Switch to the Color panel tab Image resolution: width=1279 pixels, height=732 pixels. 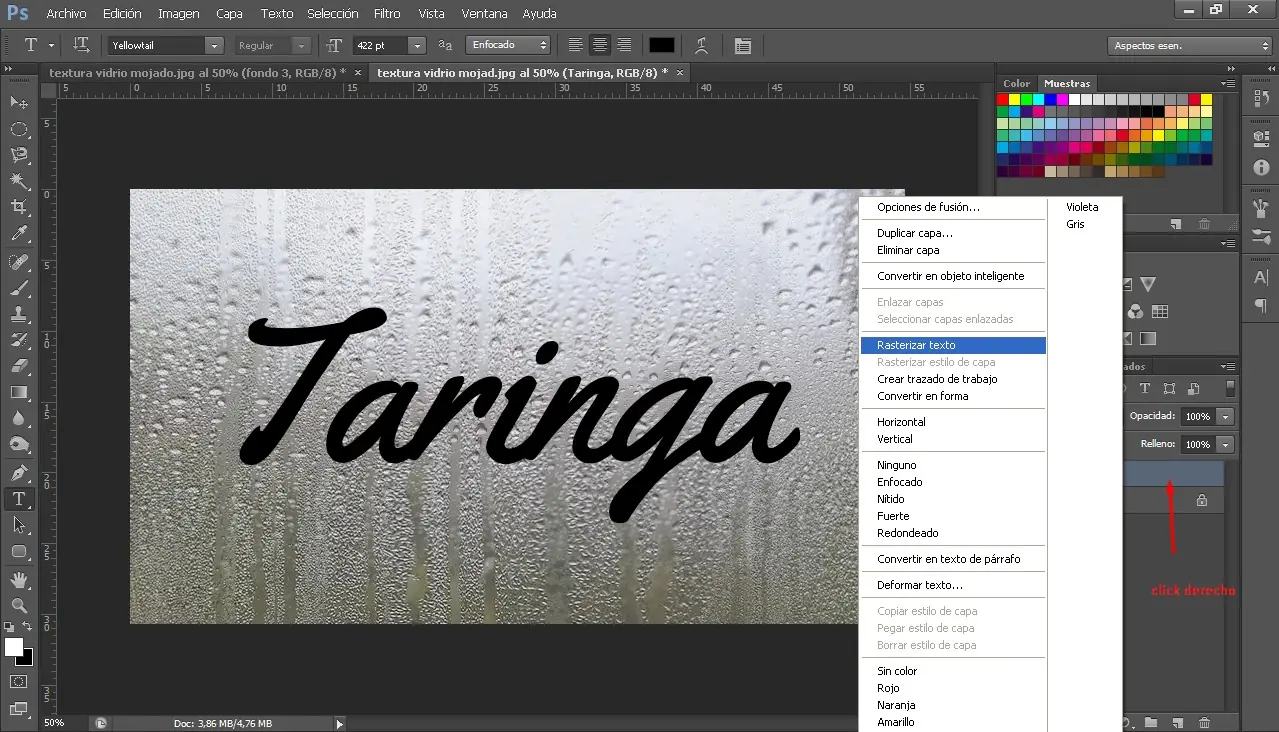point(1016,84)
